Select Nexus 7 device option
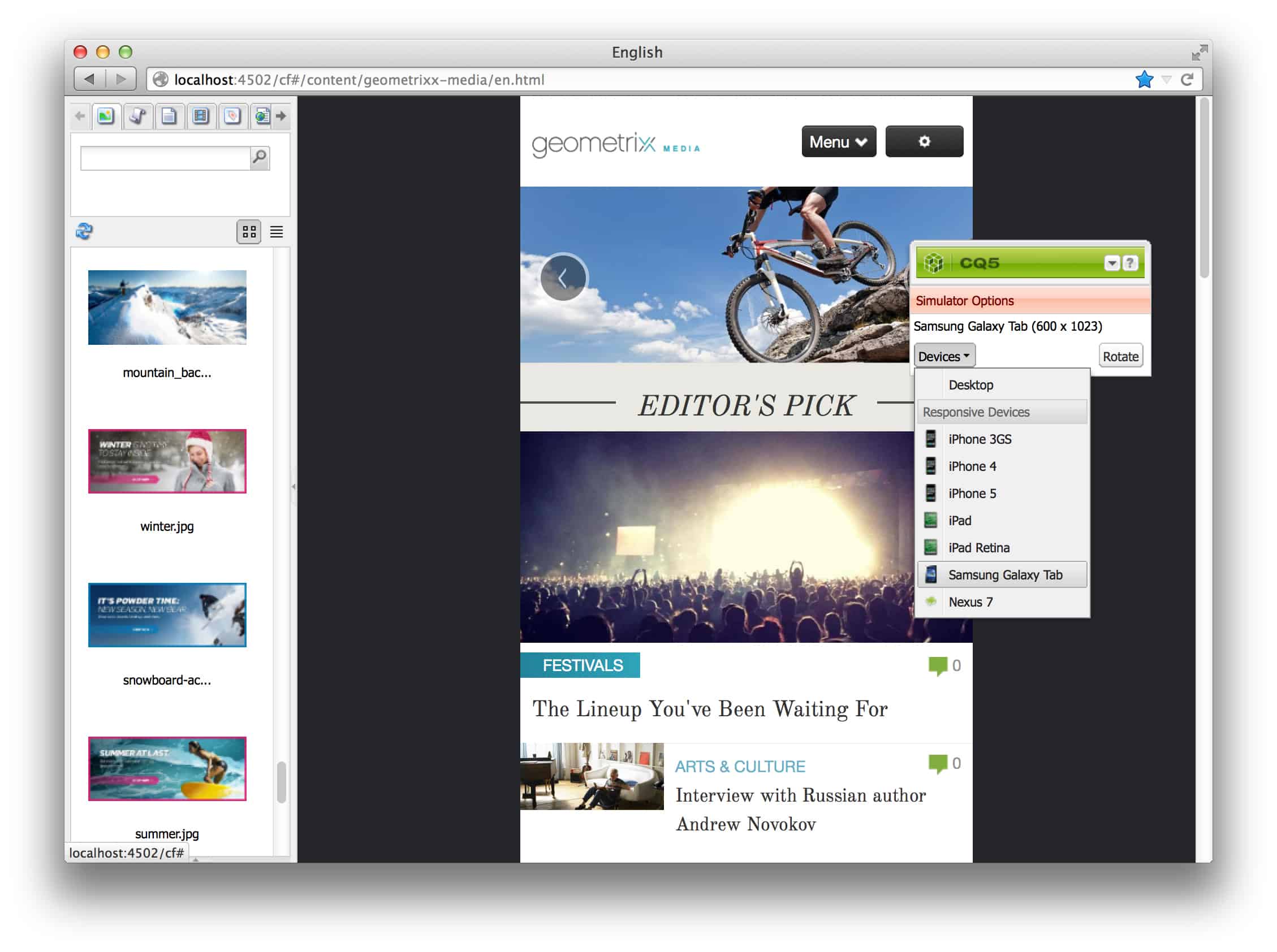The image size is (1277, 952). [x=970, y=602]
